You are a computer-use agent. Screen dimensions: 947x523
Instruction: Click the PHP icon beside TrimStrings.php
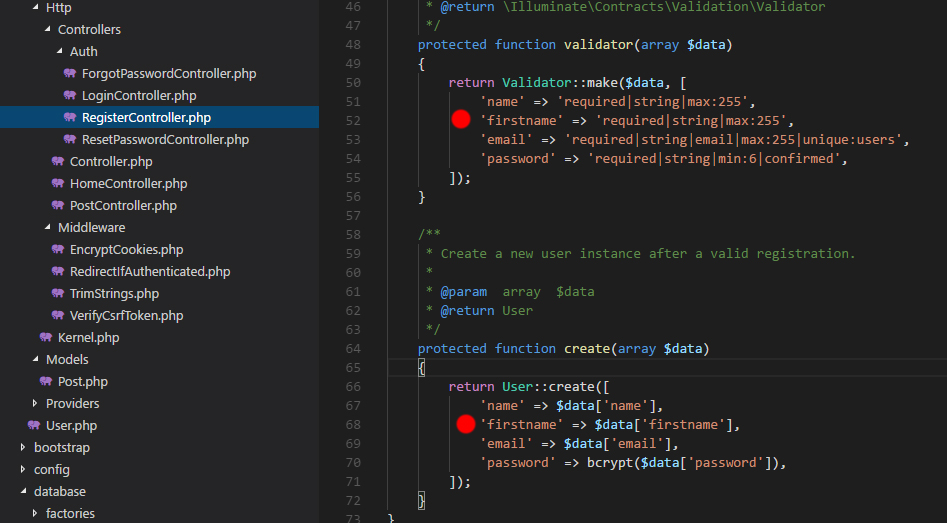pyautogui.click(x=58, y=294)
